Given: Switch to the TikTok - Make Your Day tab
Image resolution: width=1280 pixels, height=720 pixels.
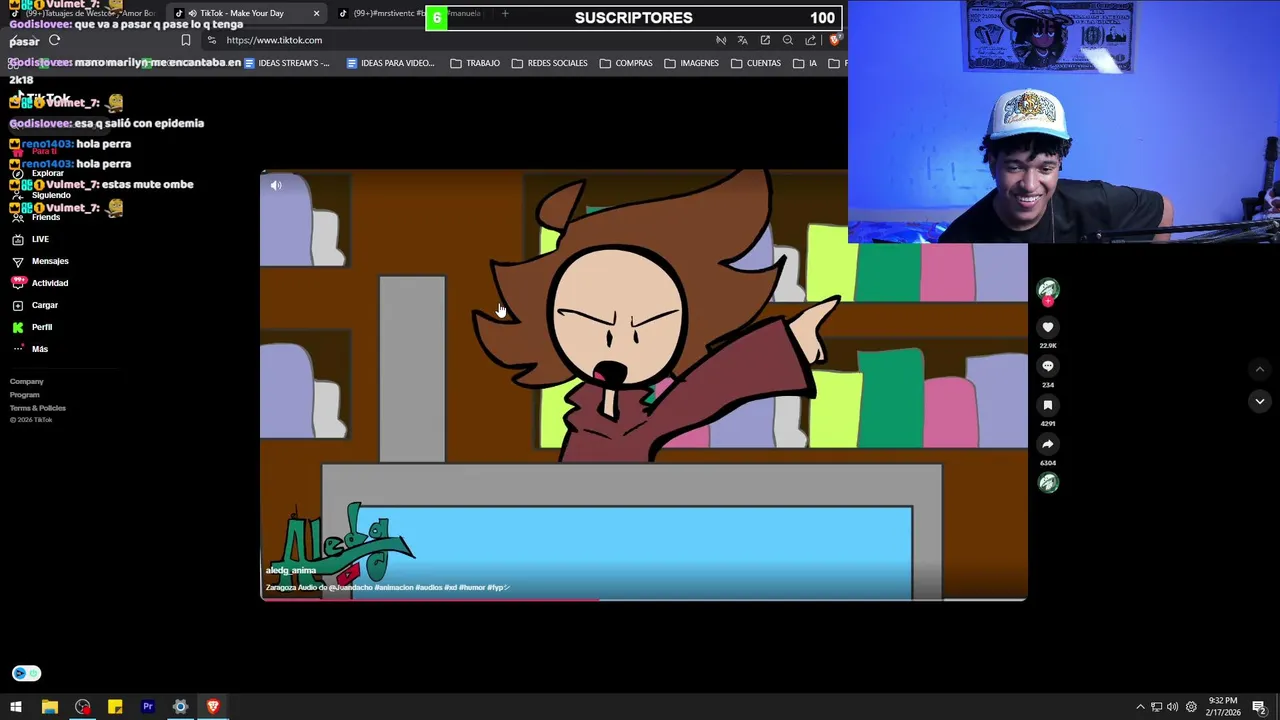Looking at the screenshot, I should (247, 13).
